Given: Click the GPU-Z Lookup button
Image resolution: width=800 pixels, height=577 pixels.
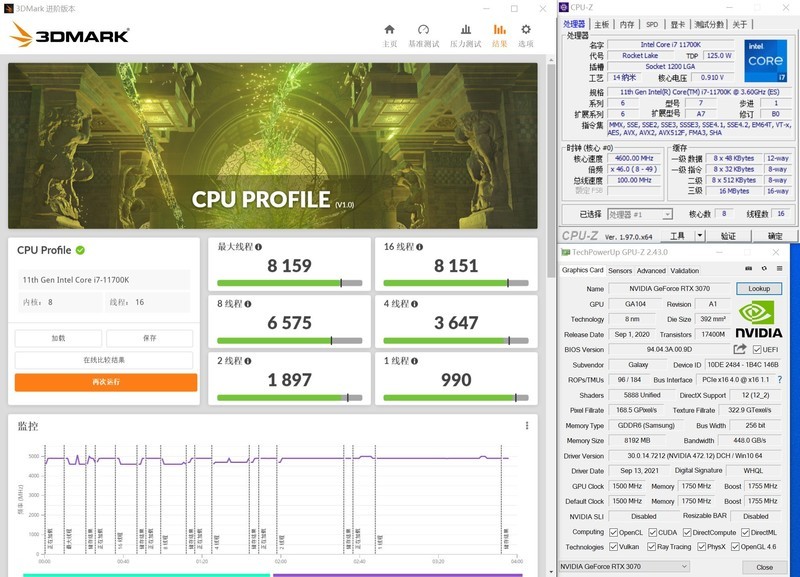Looking at the screenshot, I should [759, 288].
